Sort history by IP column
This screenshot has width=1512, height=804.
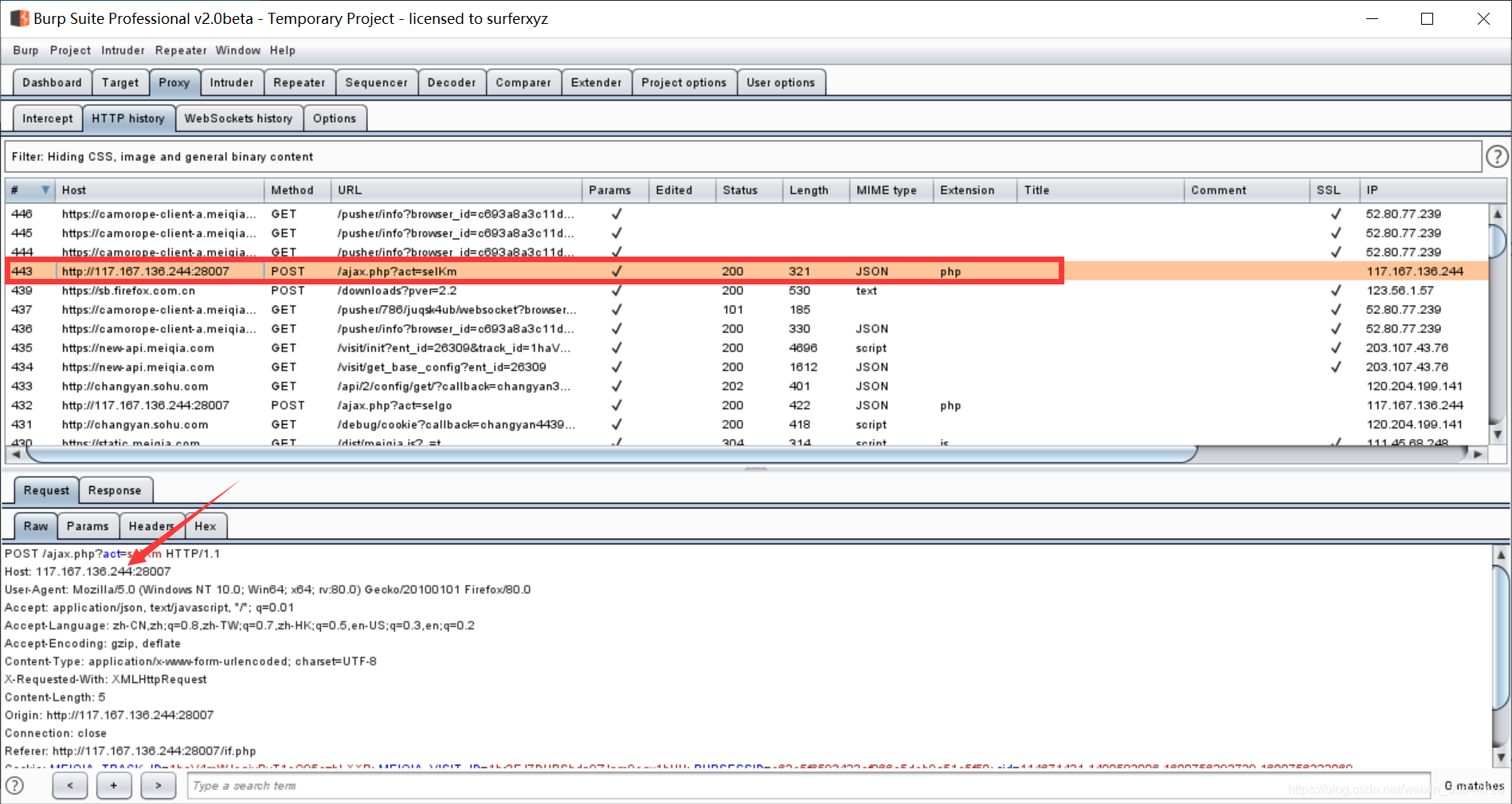pyautogui.click(x=1432, y=190)
